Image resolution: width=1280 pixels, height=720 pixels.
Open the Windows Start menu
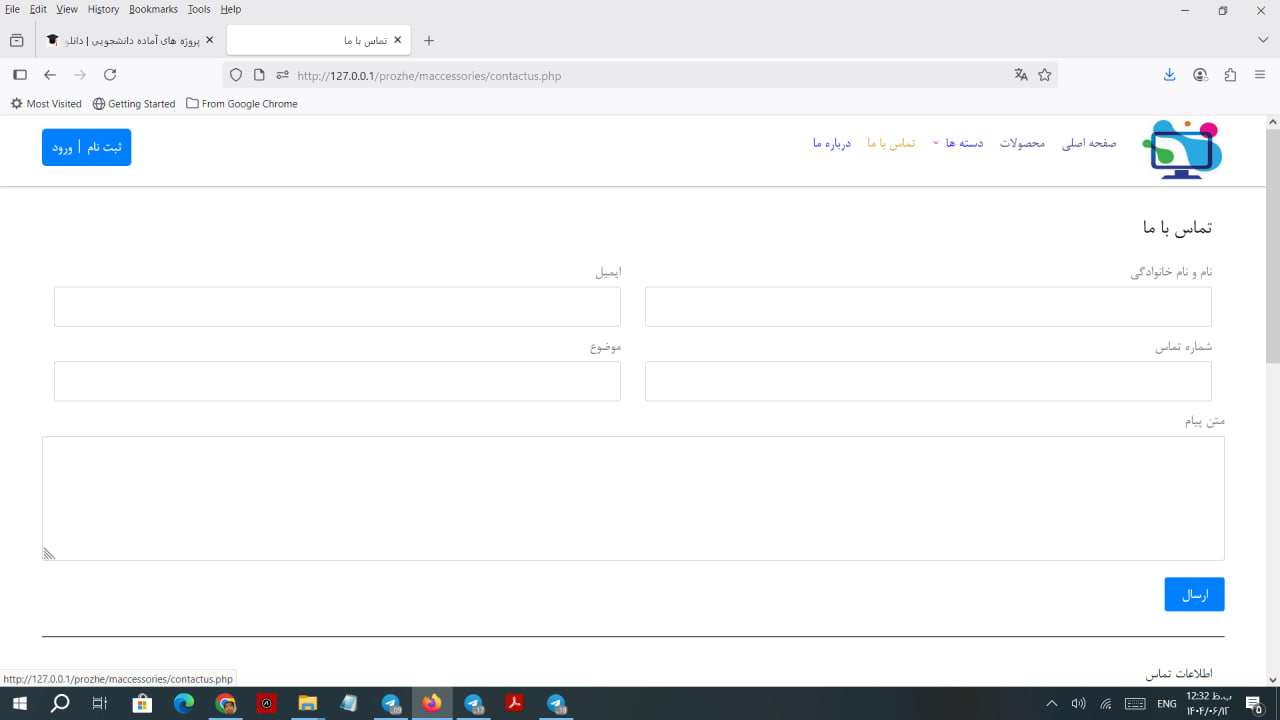point(19,704)
